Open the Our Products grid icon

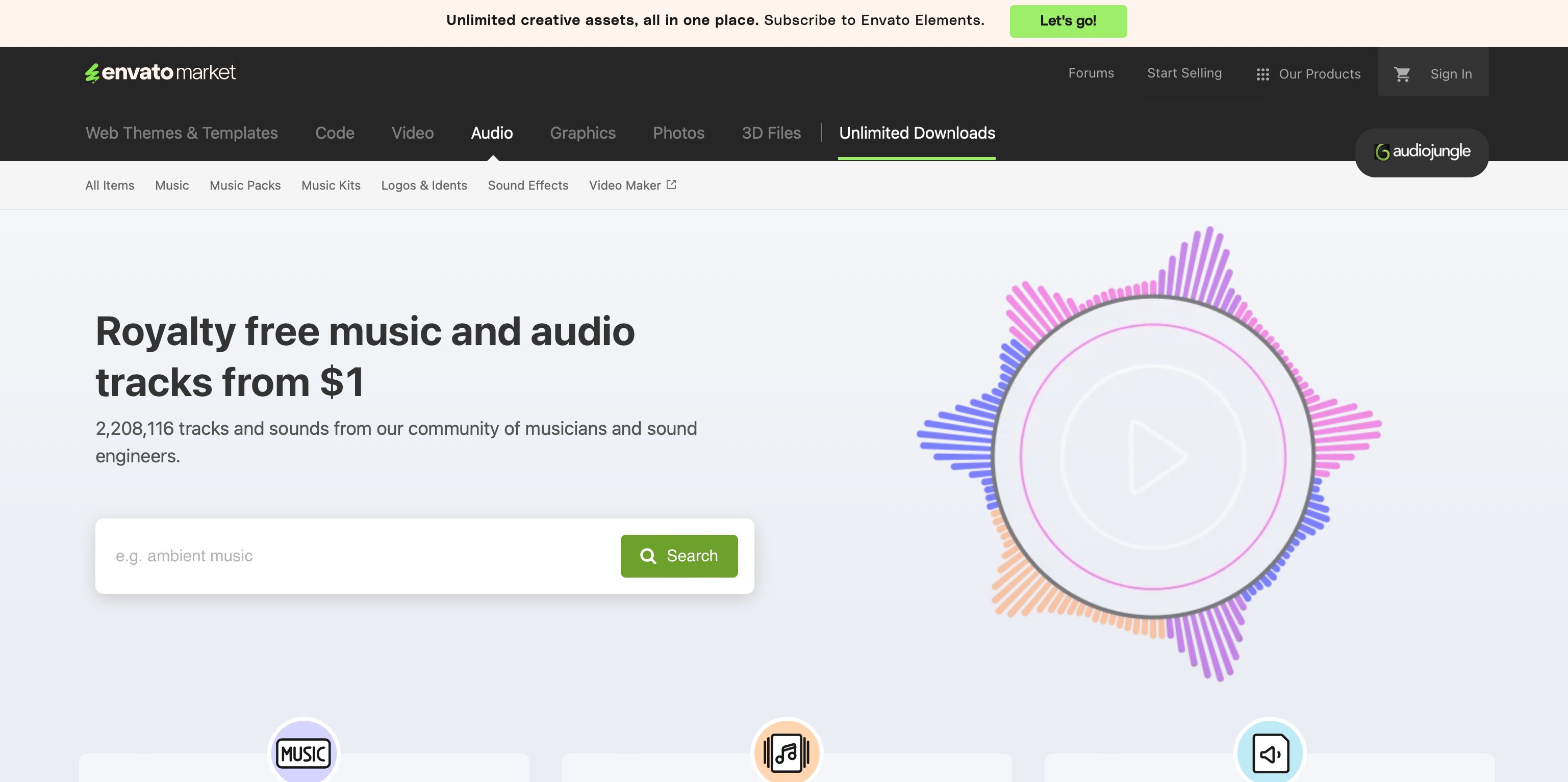click(x=1262, y=74)
